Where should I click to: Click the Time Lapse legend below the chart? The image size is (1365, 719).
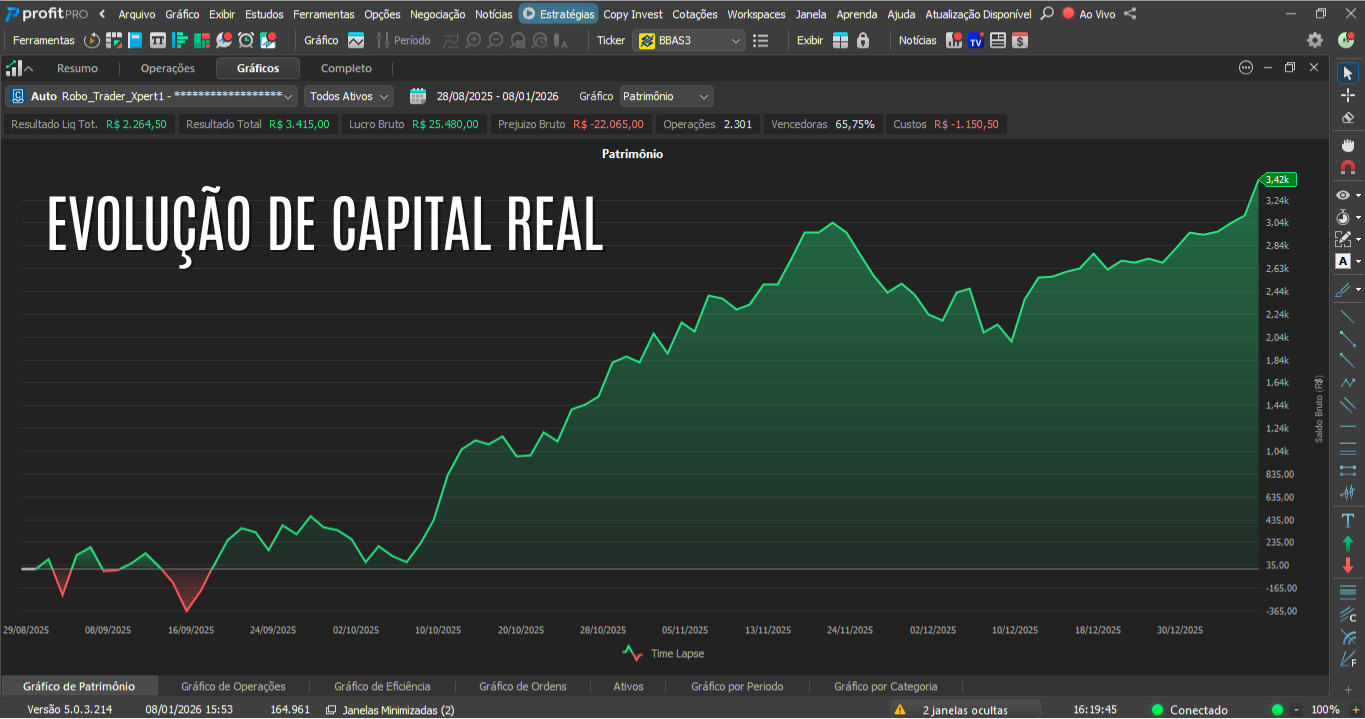662,653
